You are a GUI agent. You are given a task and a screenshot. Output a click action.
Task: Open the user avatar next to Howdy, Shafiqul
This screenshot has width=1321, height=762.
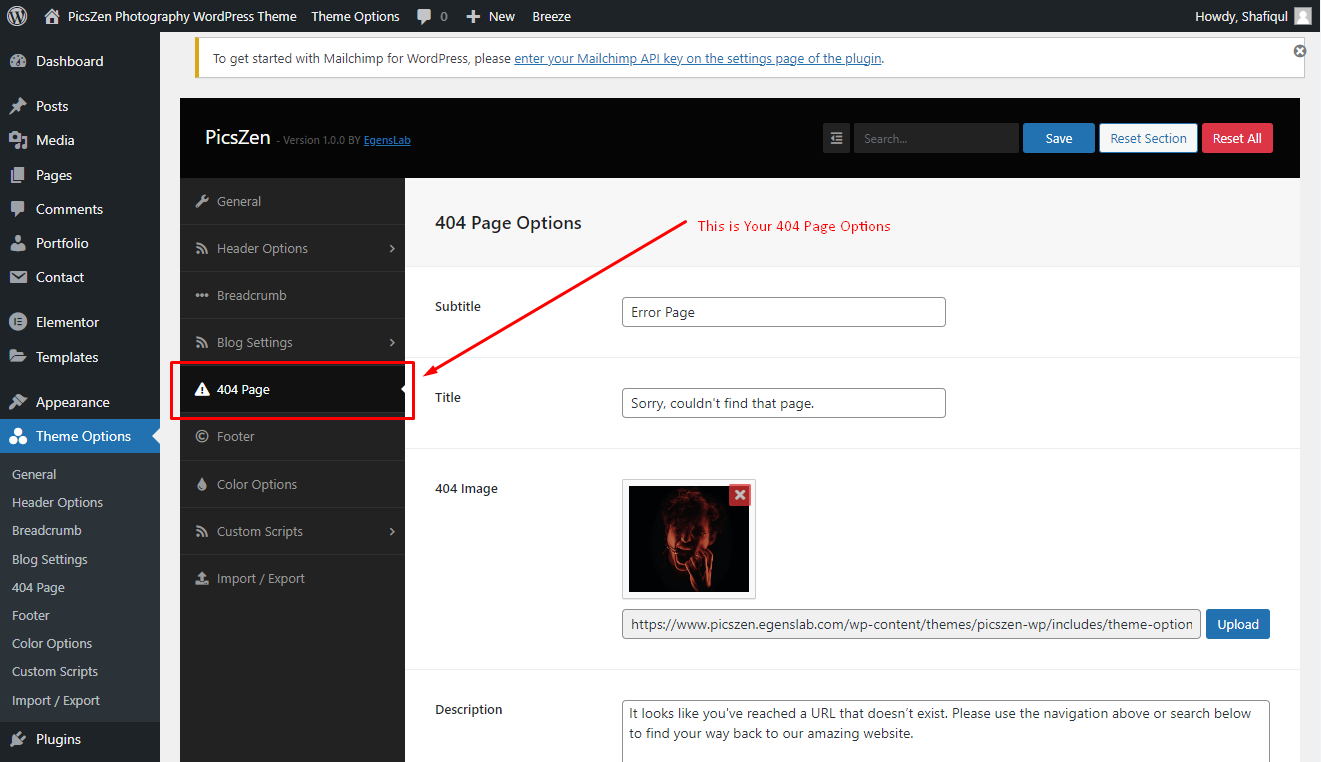pos(1302,16)
